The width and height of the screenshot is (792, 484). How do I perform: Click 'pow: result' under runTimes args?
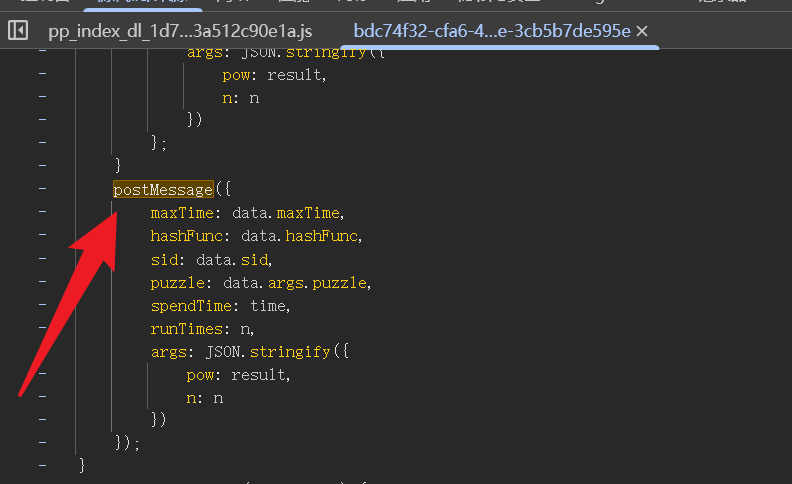[238, 375]
